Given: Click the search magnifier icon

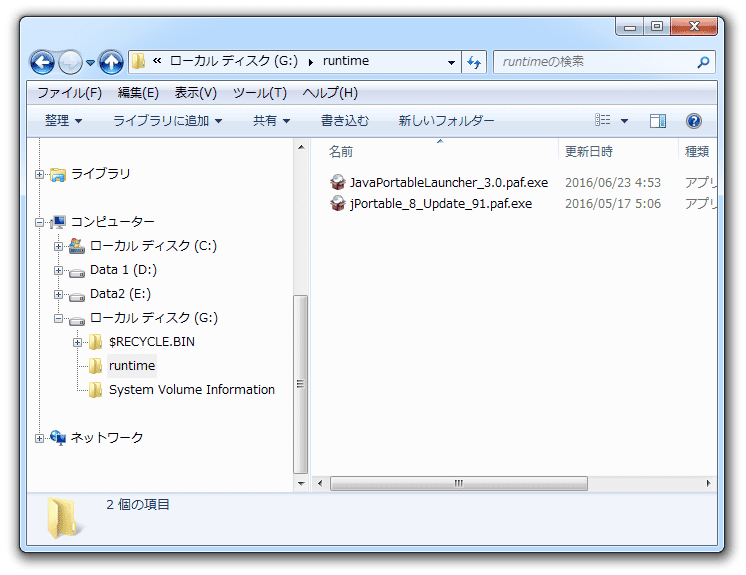Looking at the screenshot, I should coord(703,62).
